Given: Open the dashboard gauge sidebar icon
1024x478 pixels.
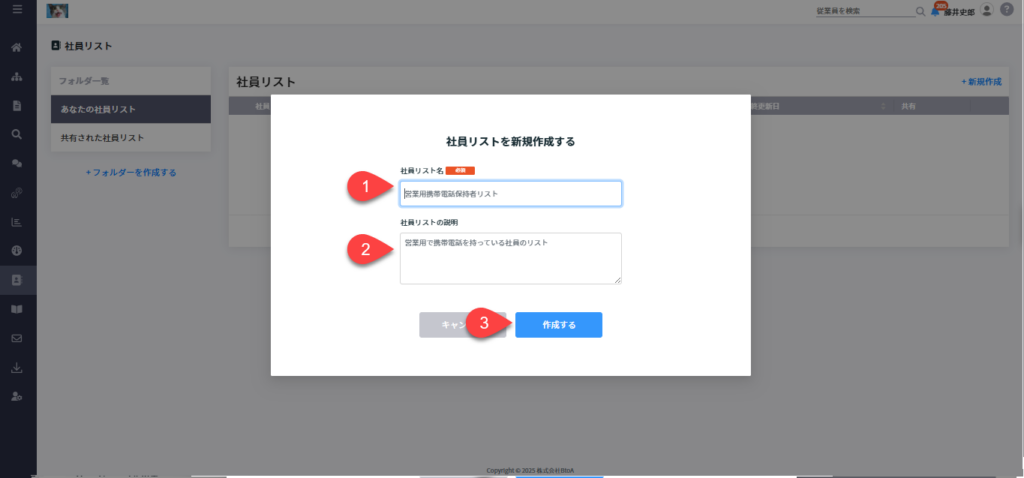Looking at the screenshot, I should click(18, 251).
